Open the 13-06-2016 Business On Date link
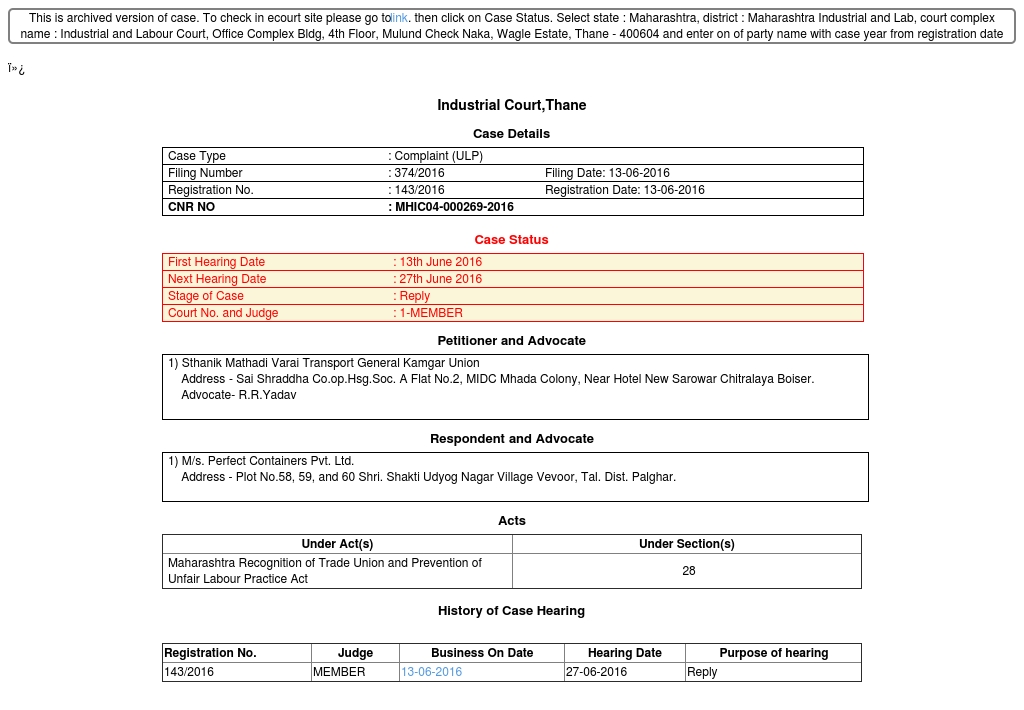Screen dimensions: 1024x710 click(431, 672)
